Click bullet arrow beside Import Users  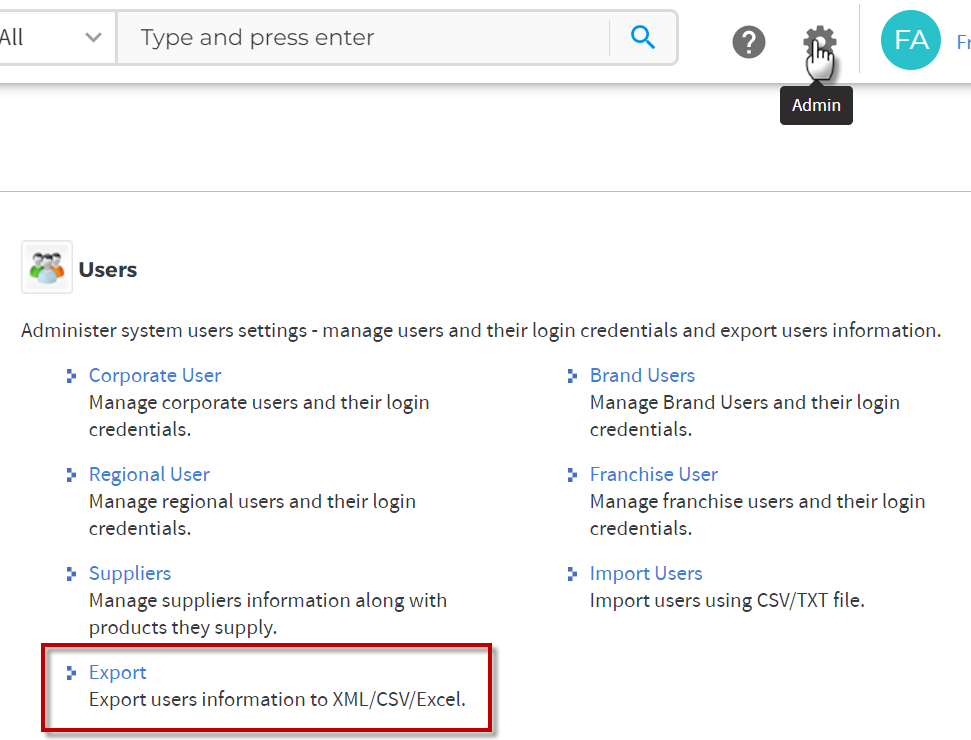pyautogui.click(x=572, y=574)
